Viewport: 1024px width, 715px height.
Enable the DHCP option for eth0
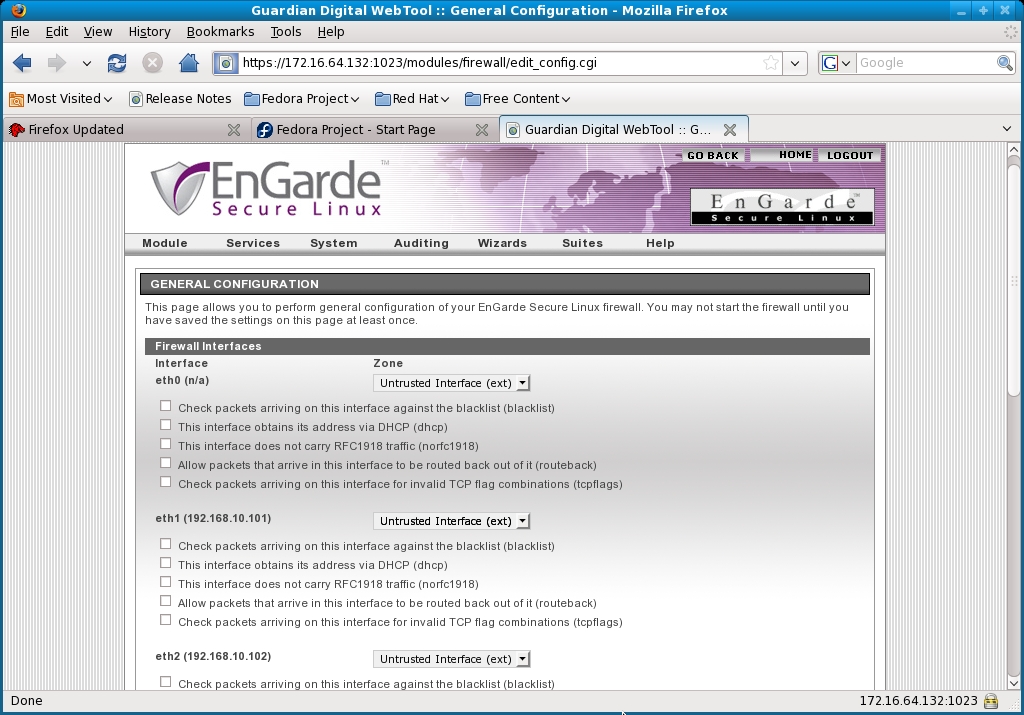coord(165,425)
